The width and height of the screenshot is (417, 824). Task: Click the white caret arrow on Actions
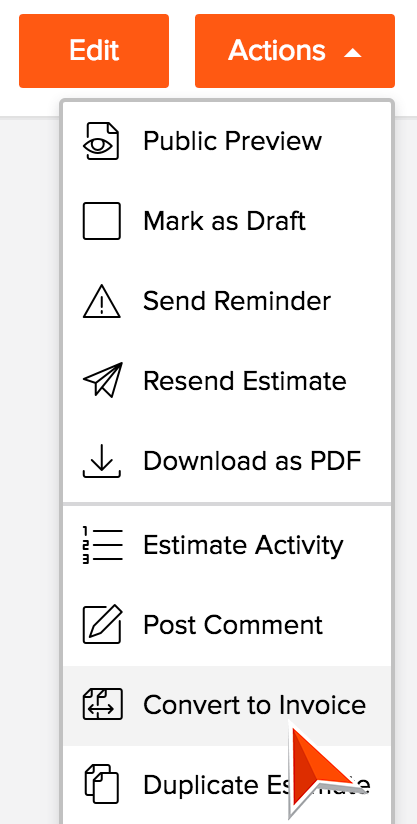[353, 53]
